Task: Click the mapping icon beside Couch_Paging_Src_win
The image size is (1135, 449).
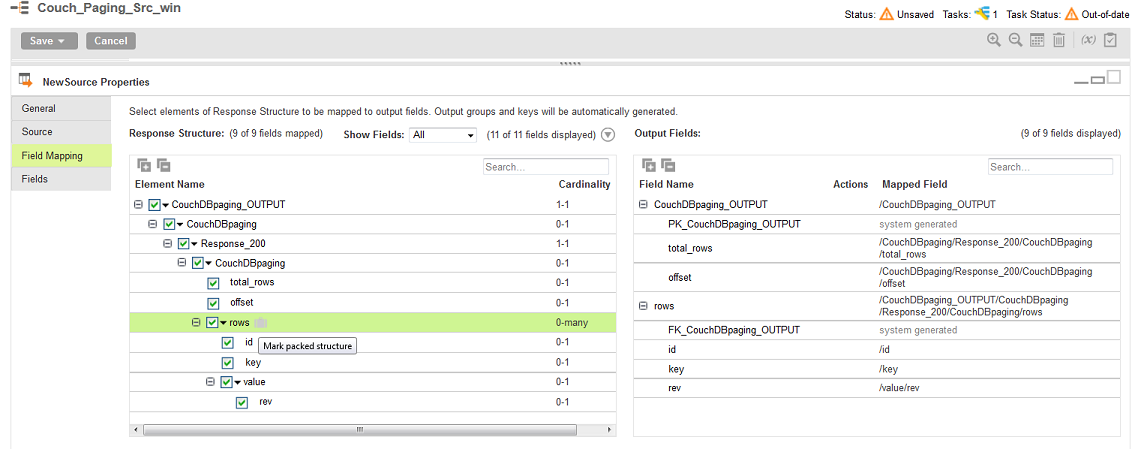Action: click(x=20, y=9)
